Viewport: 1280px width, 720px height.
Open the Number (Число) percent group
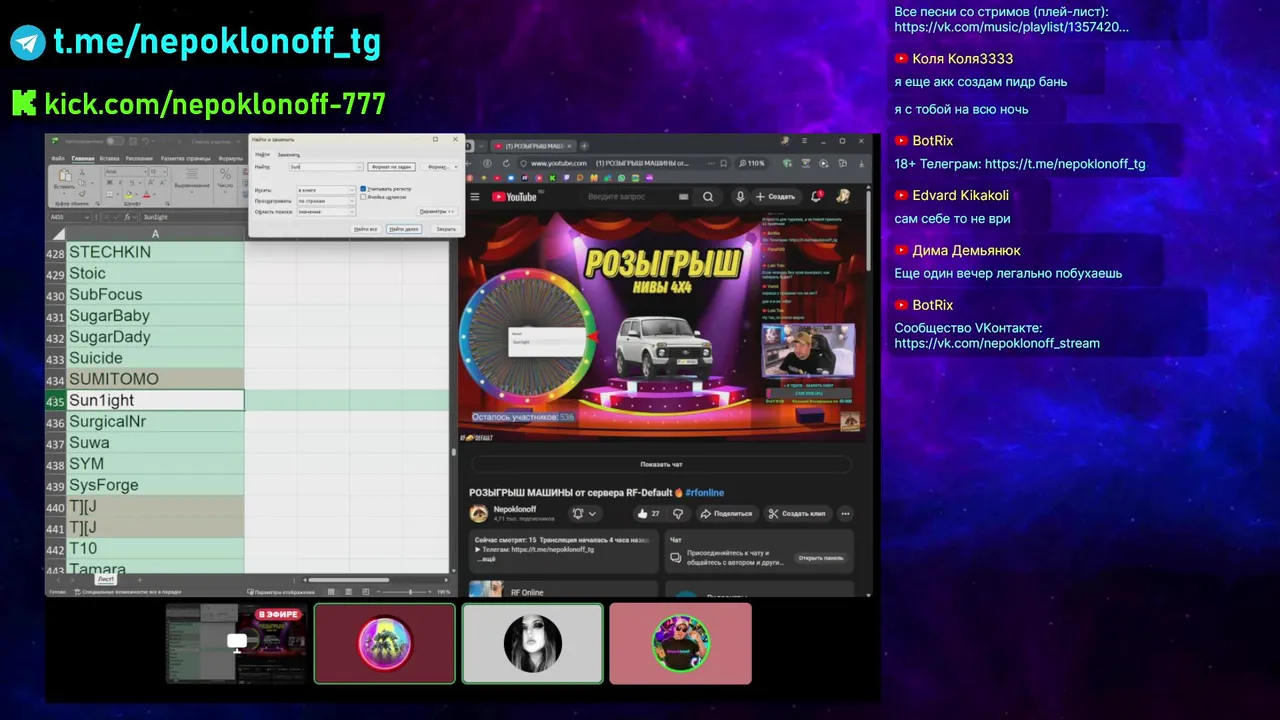(x=225, y=178)
